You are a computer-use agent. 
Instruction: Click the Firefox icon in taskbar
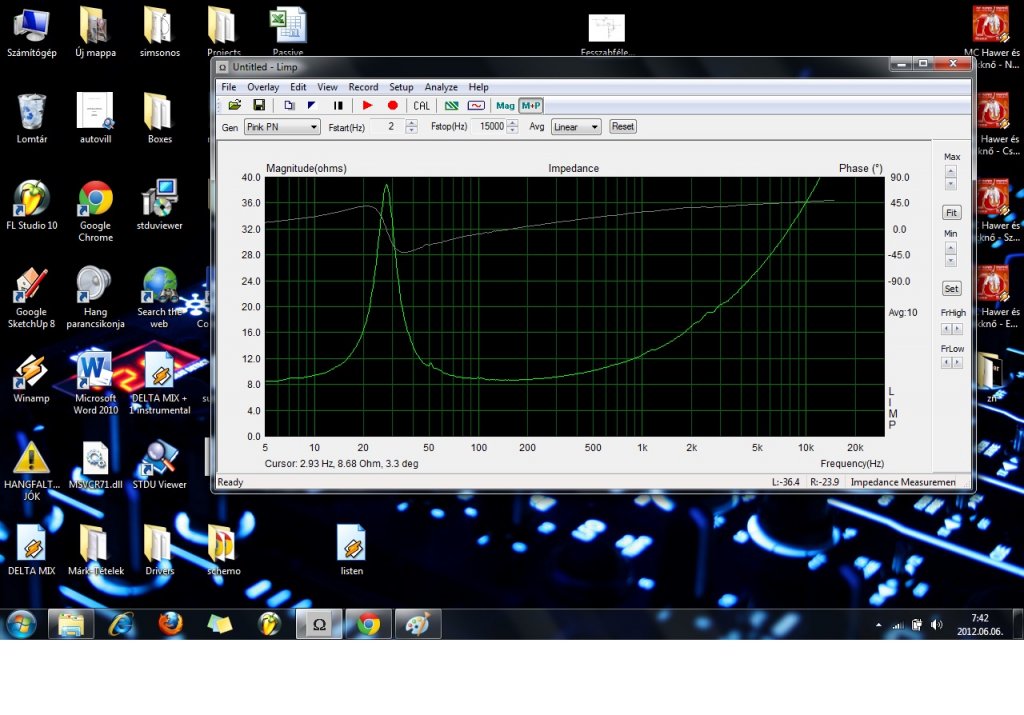[x=170, y=624]
